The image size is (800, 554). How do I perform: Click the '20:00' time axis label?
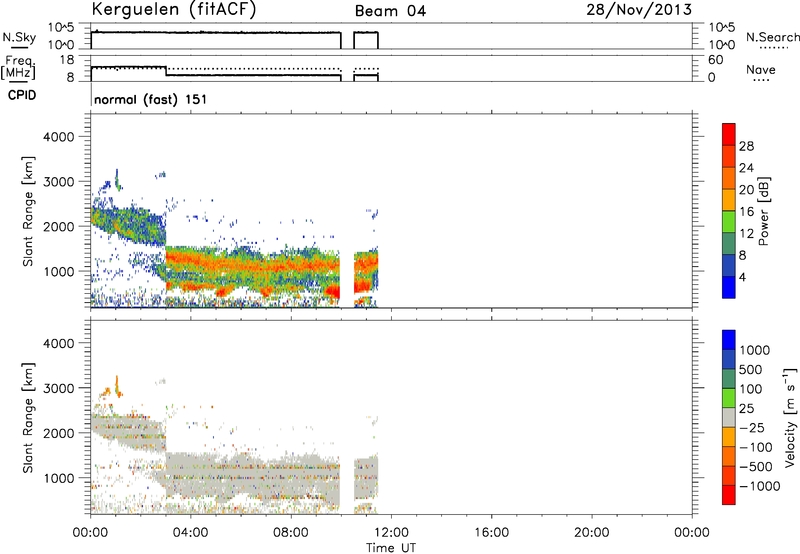click(x=591, y=533)
